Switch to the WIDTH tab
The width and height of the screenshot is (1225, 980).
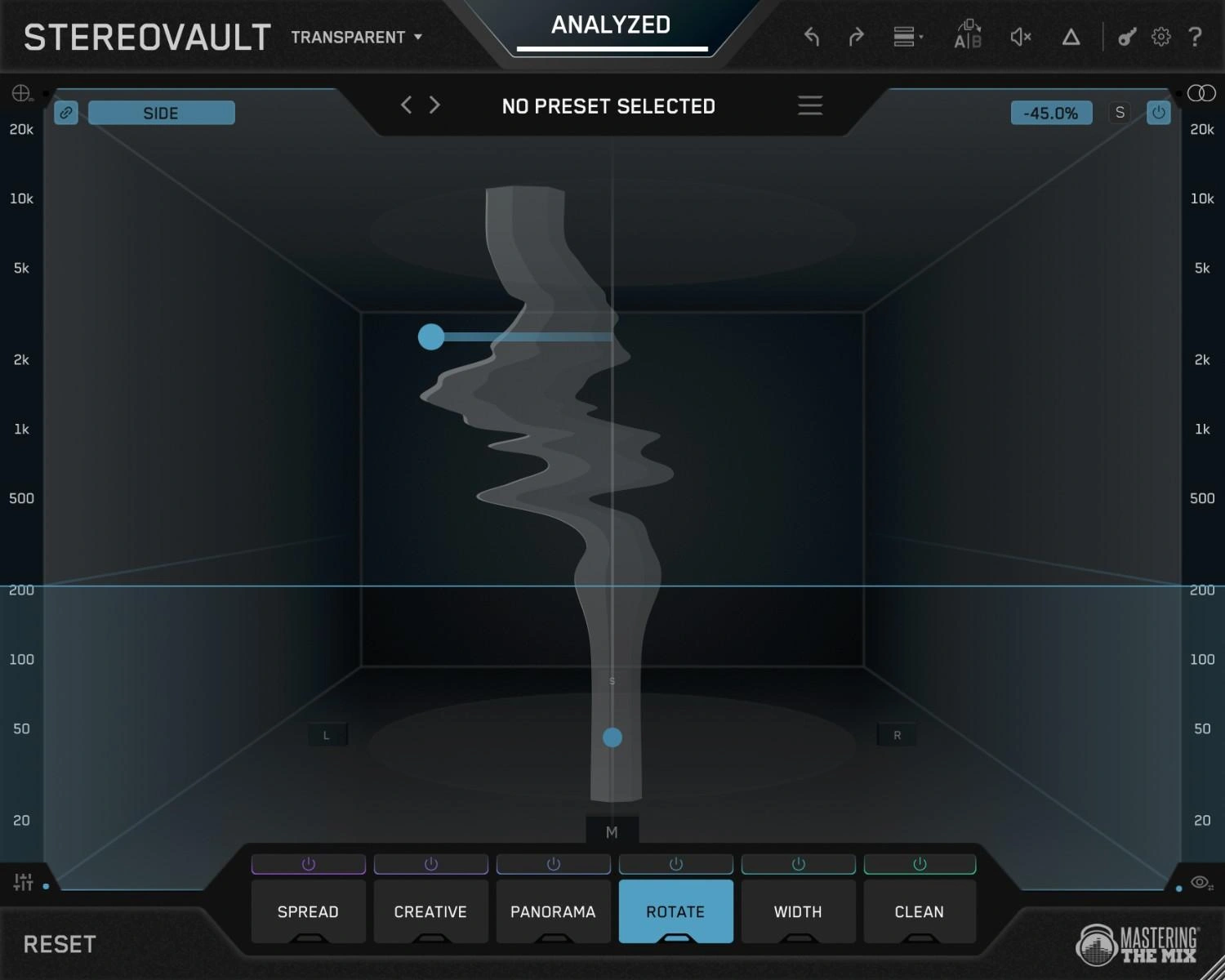799,911
